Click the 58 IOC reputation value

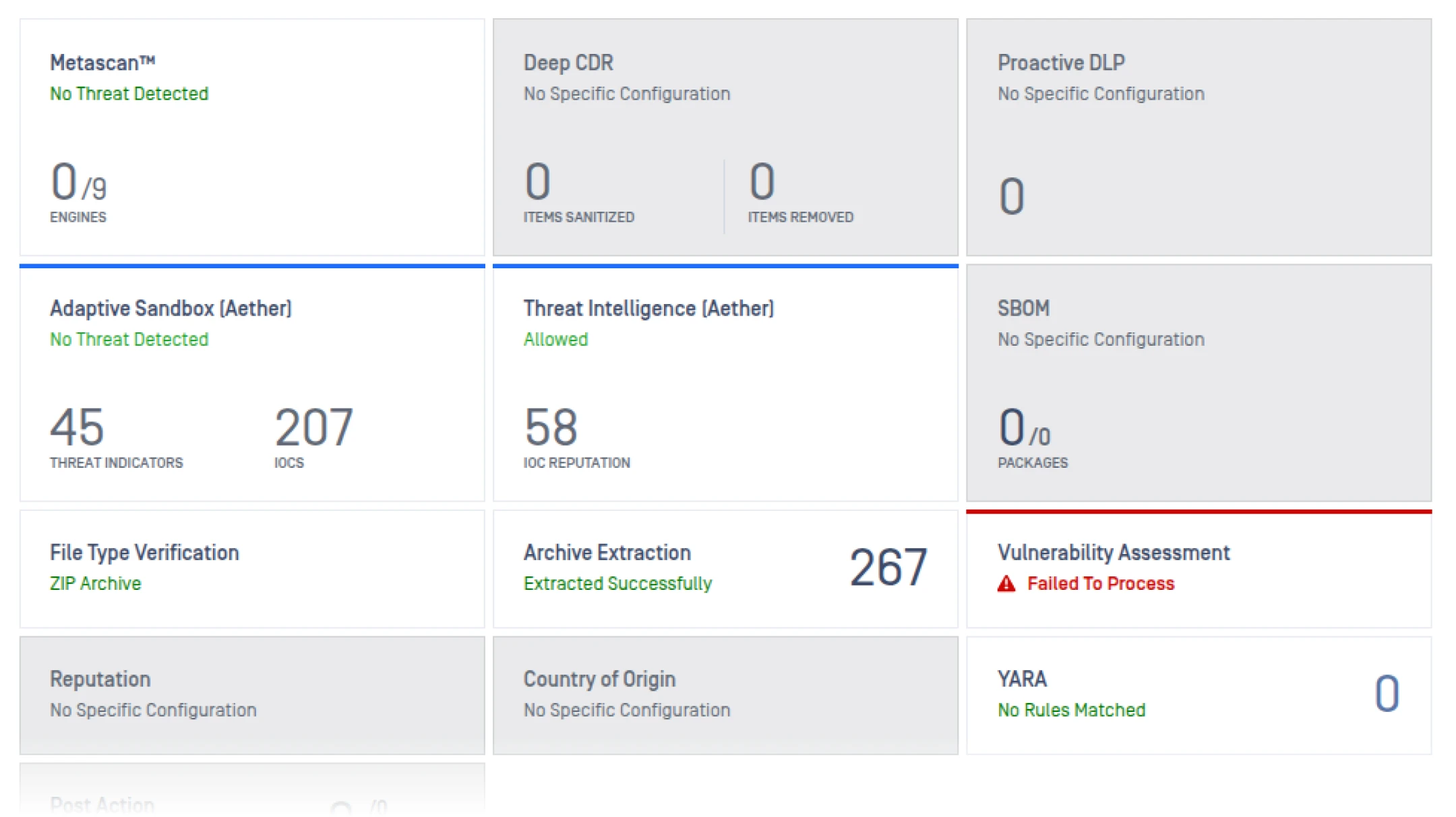point(551,427)
